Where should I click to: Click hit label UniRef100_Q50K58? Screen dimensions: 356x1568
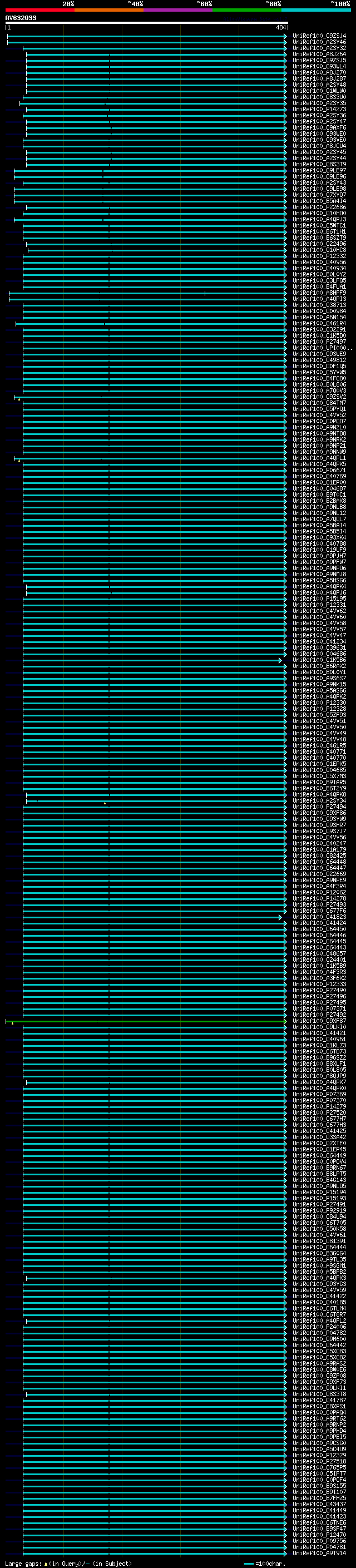click(x=319, y=1229)
